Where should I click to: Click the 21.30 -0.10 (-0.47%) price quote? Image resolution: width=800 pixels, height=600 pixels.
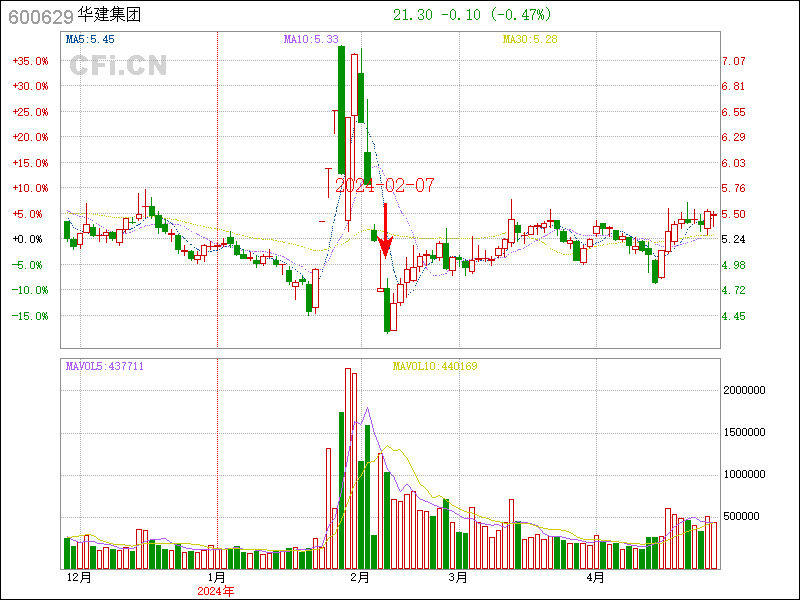pos(472,15)
